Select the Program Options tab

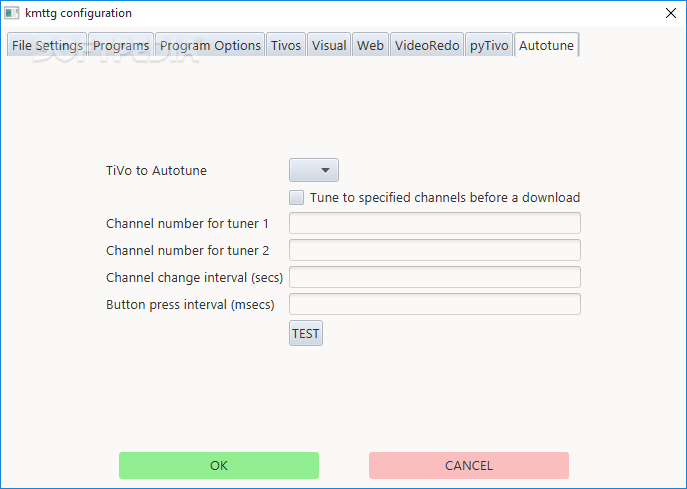pyautogui.click(x=210, y=45)
